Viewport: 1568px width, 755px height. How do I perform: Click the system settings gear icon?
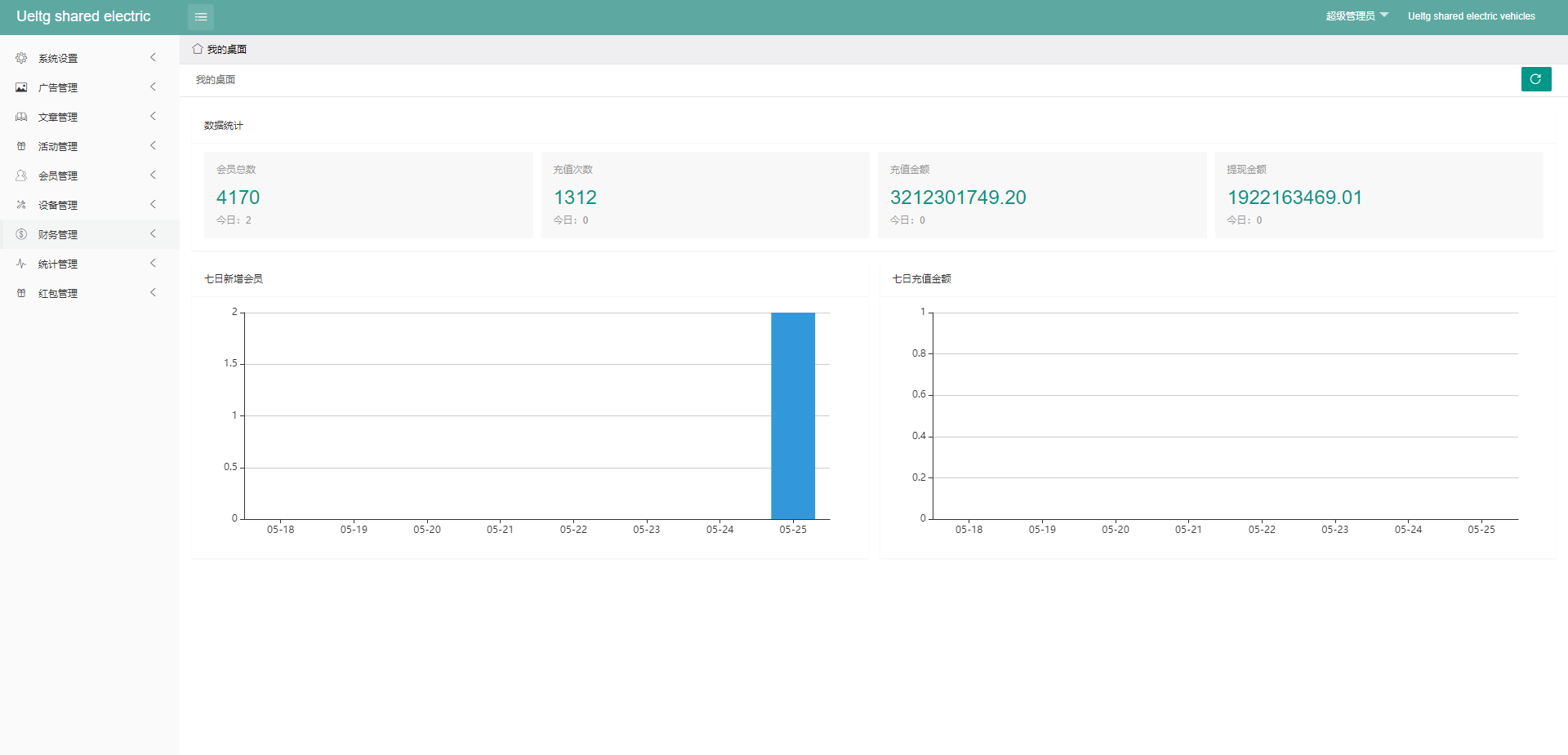point(21,58)
